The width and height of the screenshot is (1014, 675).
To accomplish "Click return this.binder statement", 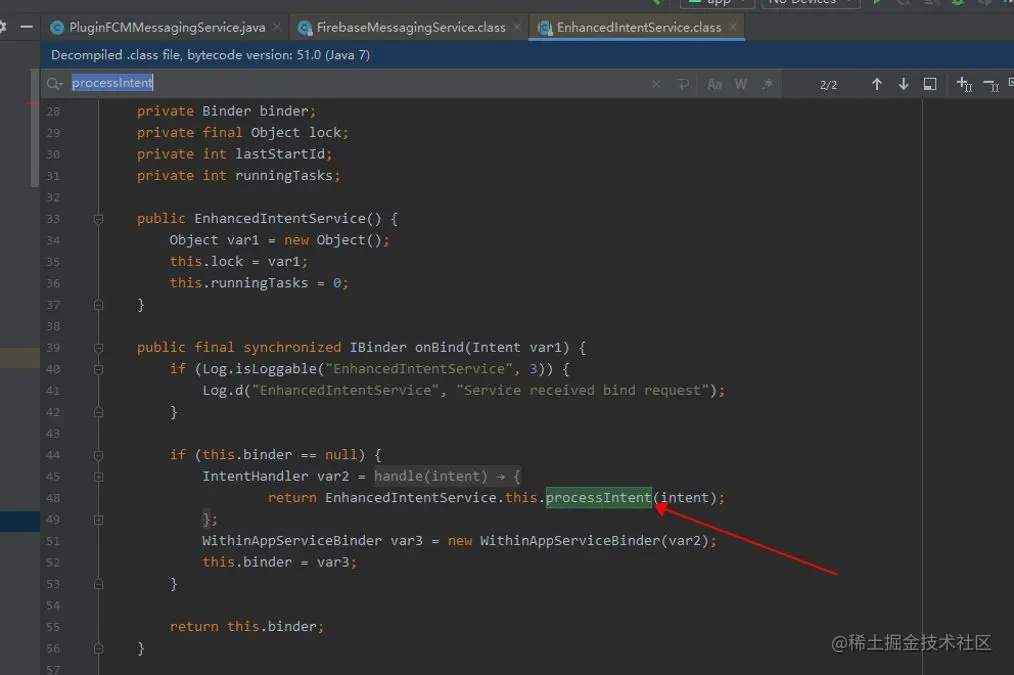I will 246,627.
